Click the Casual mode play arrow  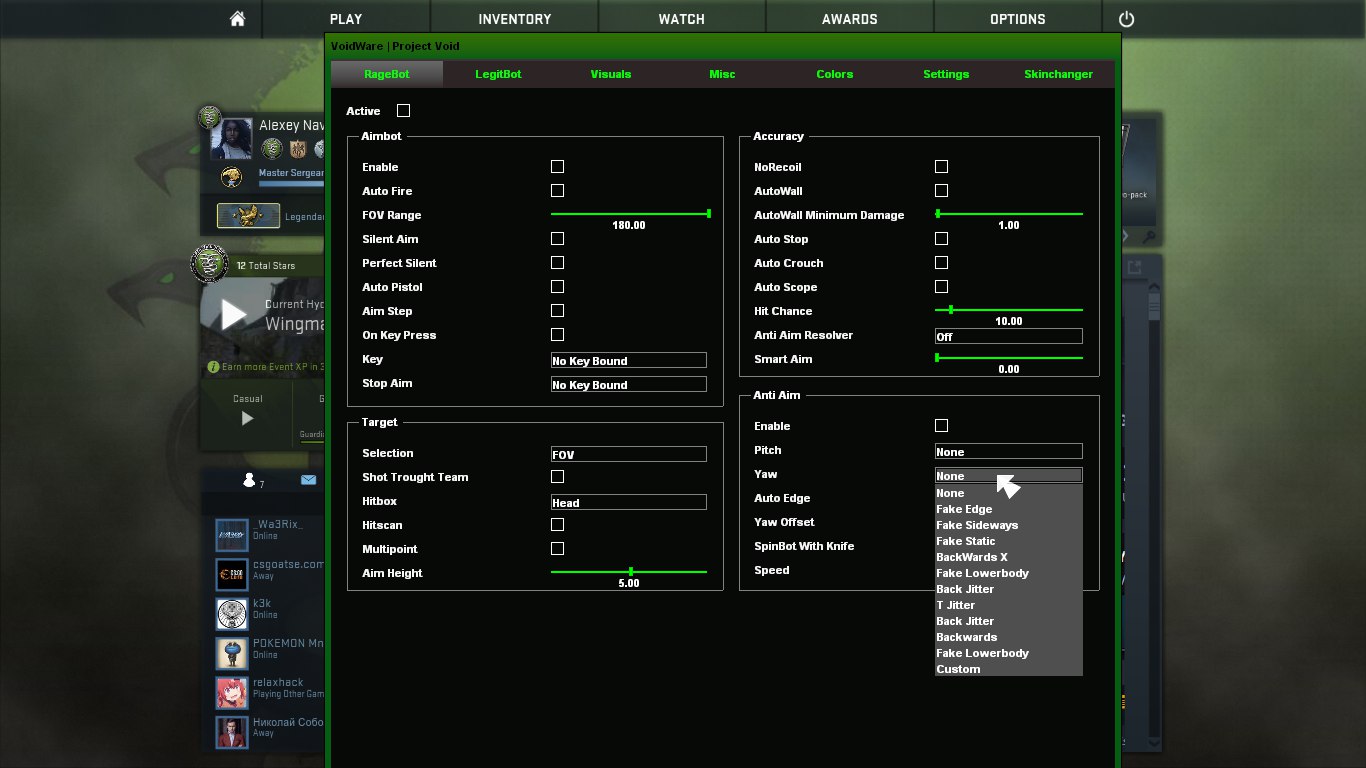(247, 419)
